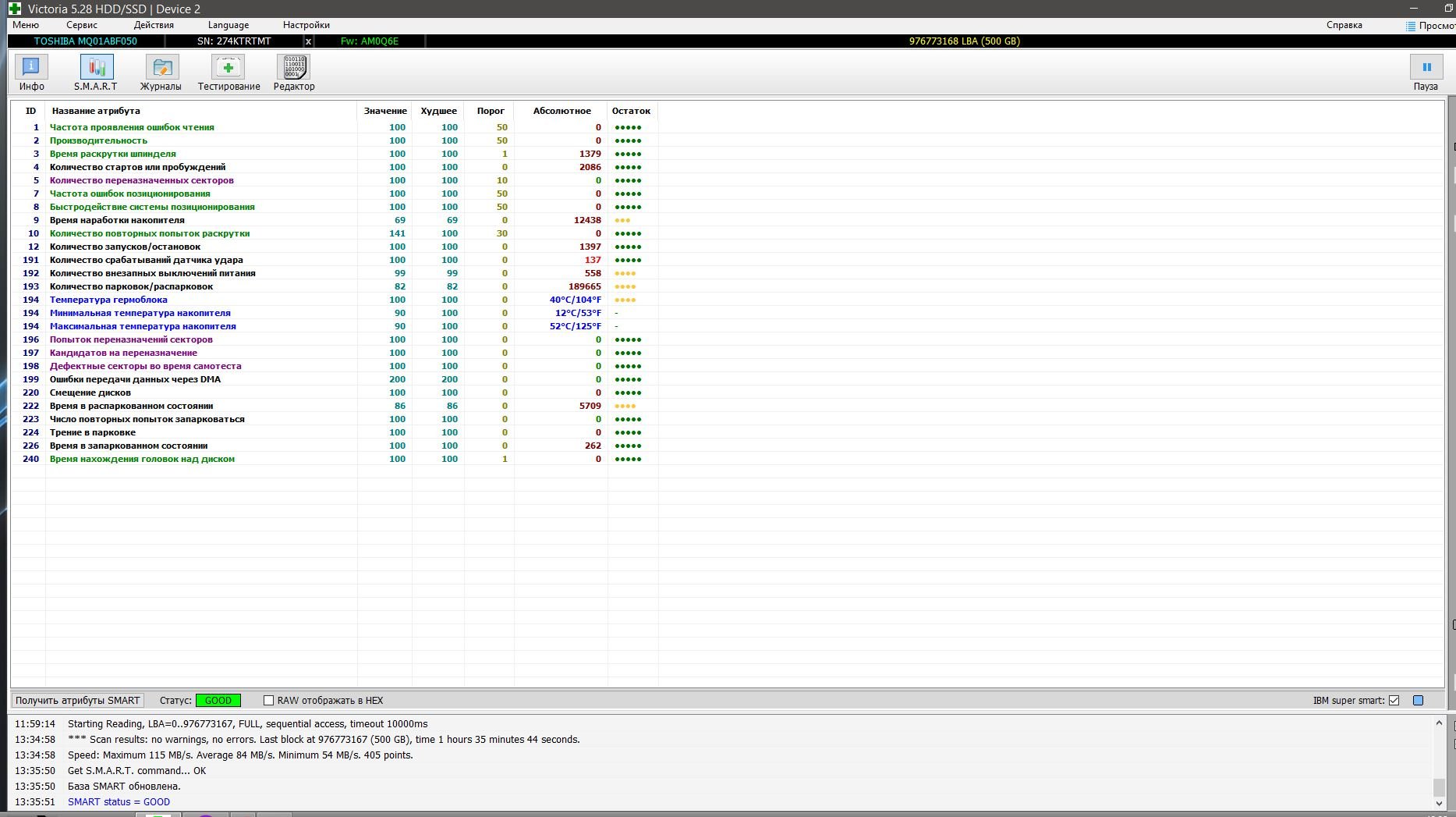Viewport: 1456px width, 817px height.
Task: Select row Количество переназначенных секторов
Action: [x=335, y=180]
